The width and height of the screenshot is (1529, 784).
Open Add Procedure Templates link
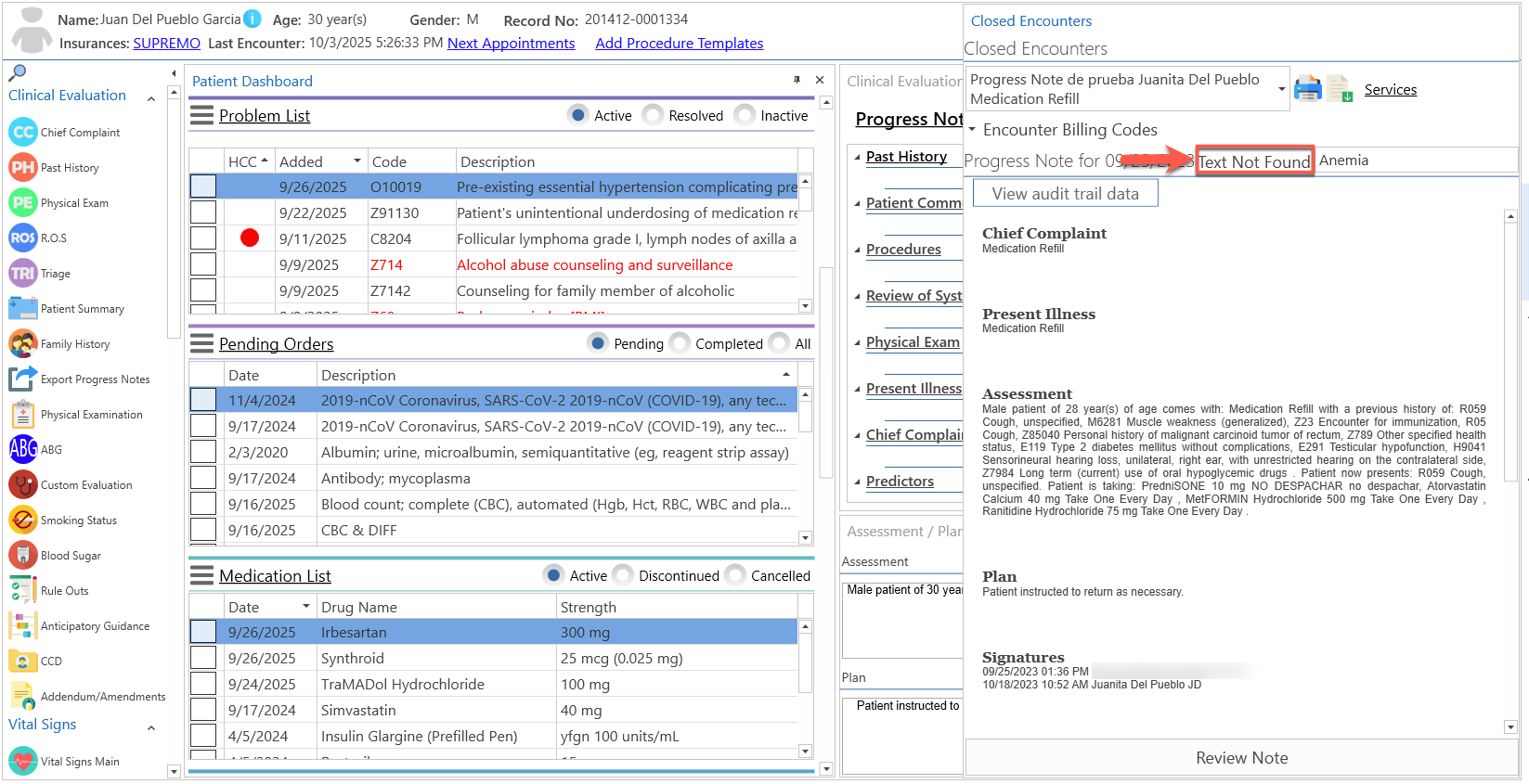pyautogui.click(x=680, y=43)
